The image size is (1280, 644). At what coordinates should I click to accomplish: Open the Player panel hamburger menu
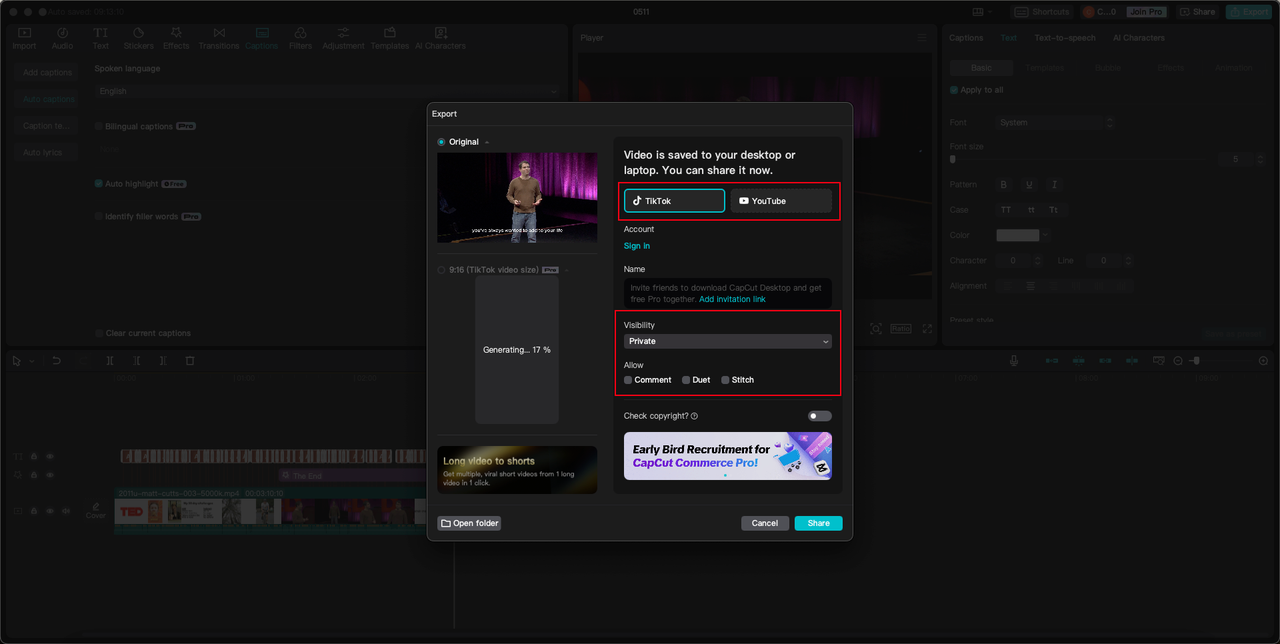click(x=922, y=38)
